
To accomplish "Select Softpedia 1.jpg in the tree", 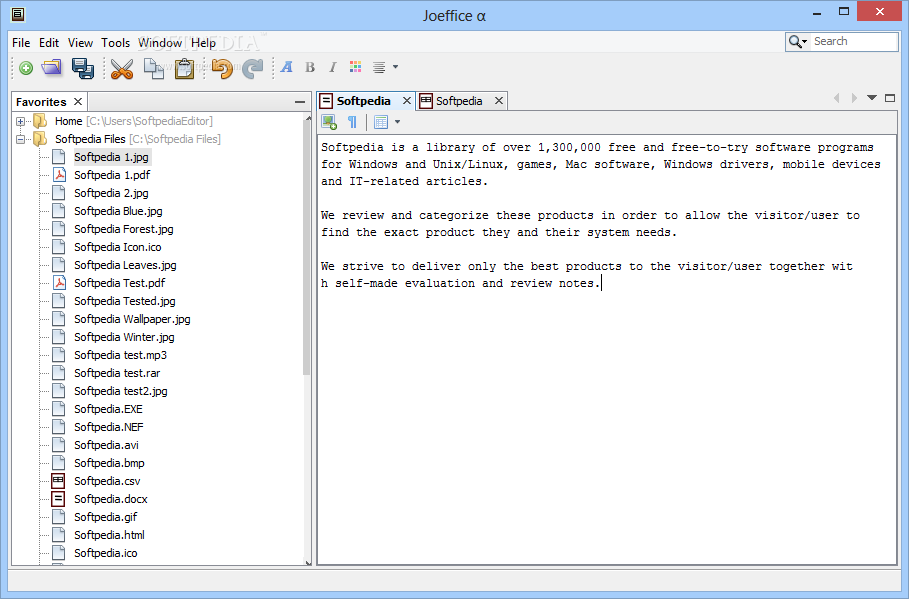I will coord(111,157).
